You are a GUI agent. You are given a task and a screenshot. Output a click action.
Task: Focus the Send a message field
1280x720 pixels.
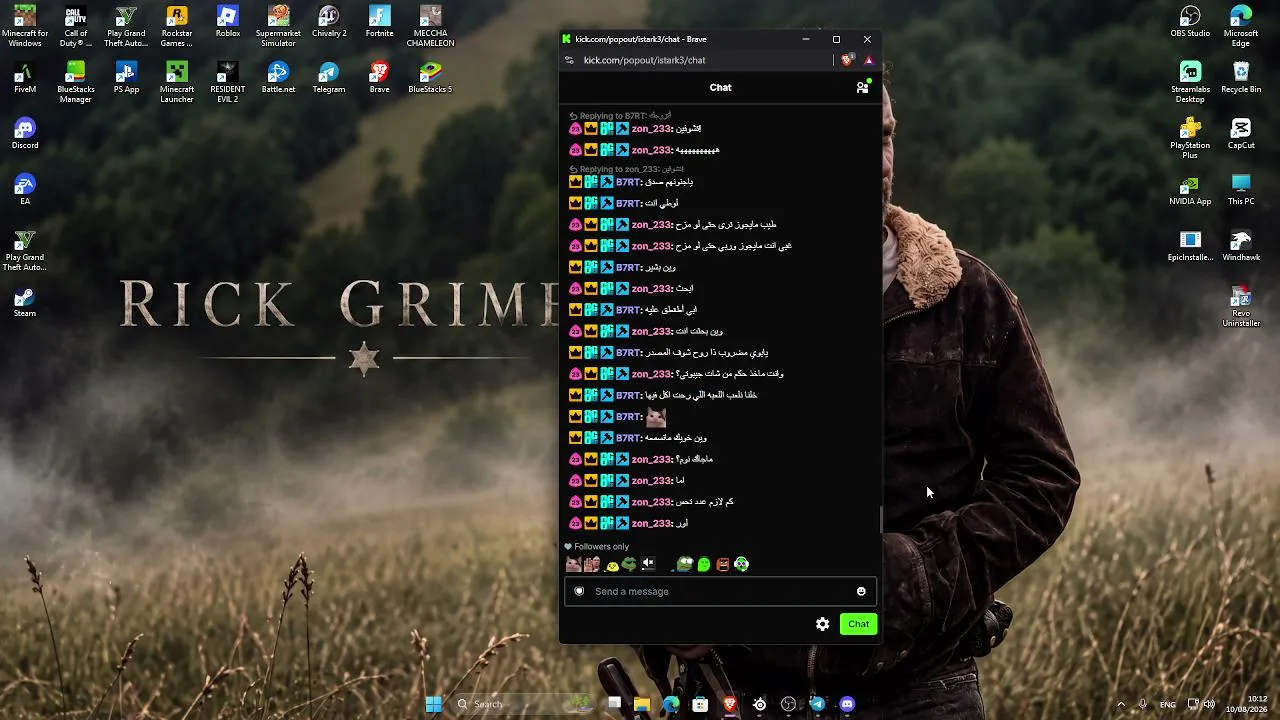pos(720,591)
